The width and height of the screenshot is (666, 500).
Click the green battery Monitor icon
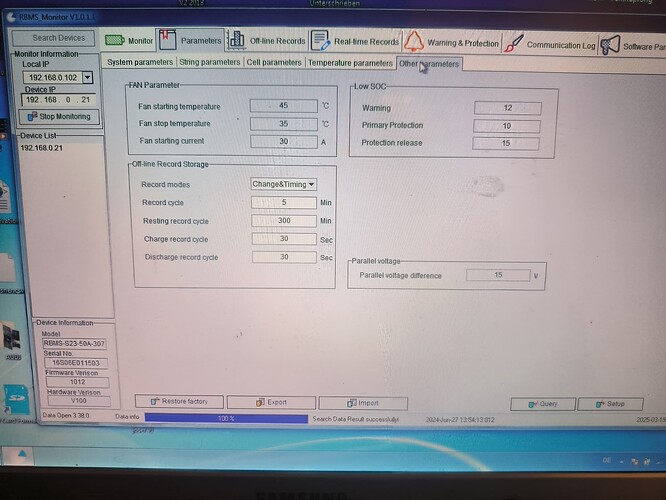click(x=114, y=40)
